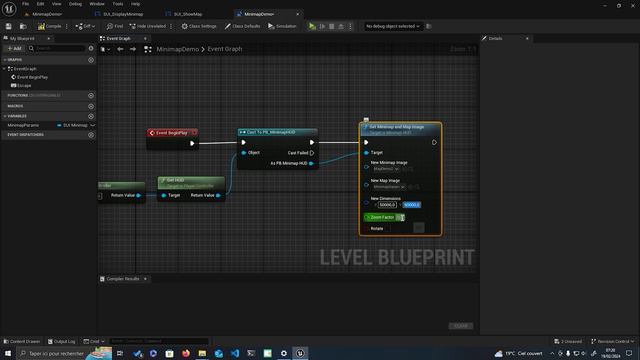
Task: Close the active MinimapDemo blueprint tab
Action: coord(298,14)
